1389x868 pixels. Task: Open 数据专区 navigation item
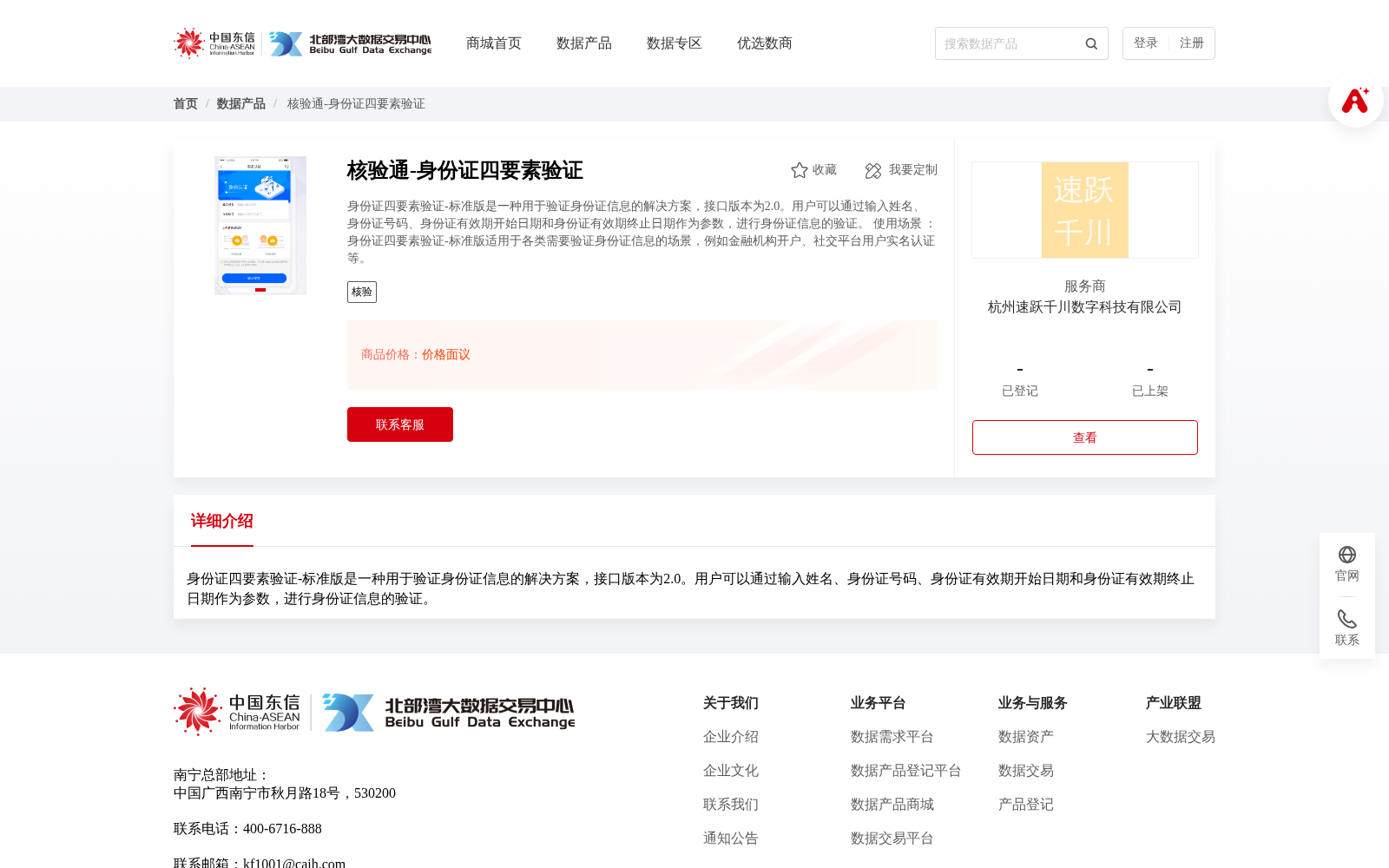[x=675, y=43]
